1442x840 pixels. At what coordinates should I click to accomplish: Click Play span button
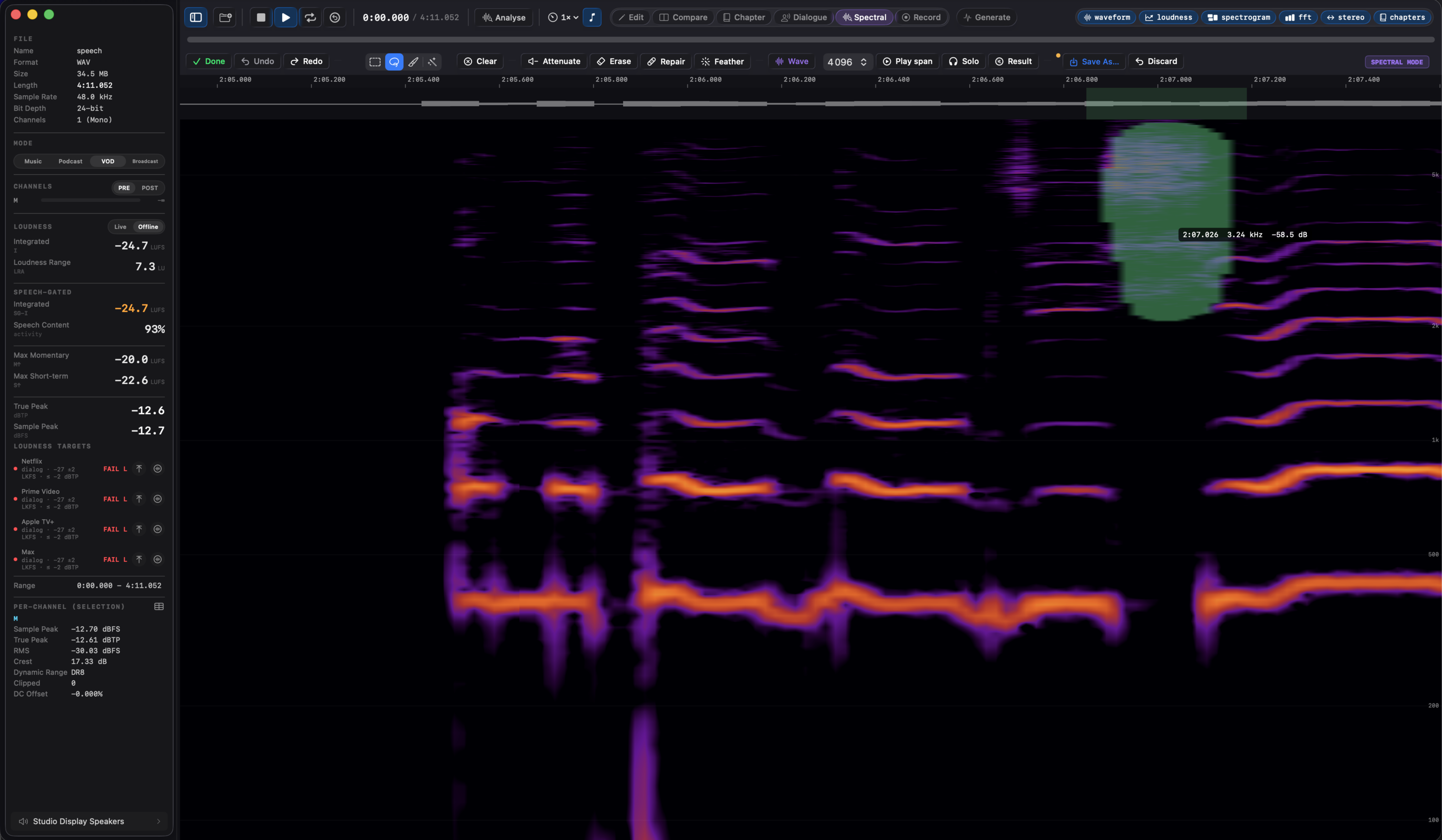[x=907, y=61]
